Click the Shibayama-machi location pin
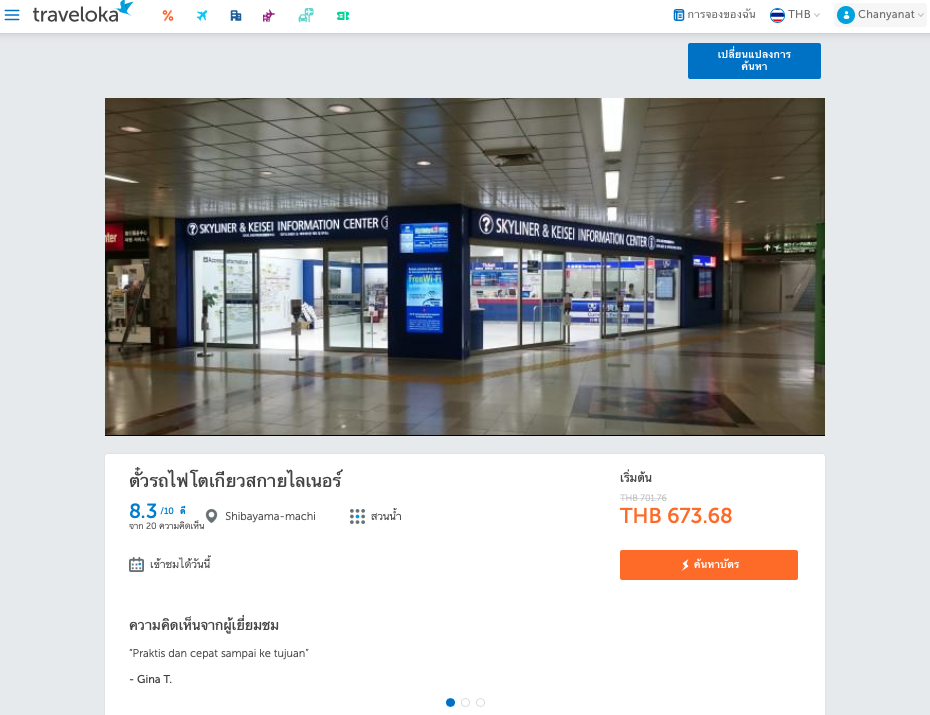 [x=211, y=516]
